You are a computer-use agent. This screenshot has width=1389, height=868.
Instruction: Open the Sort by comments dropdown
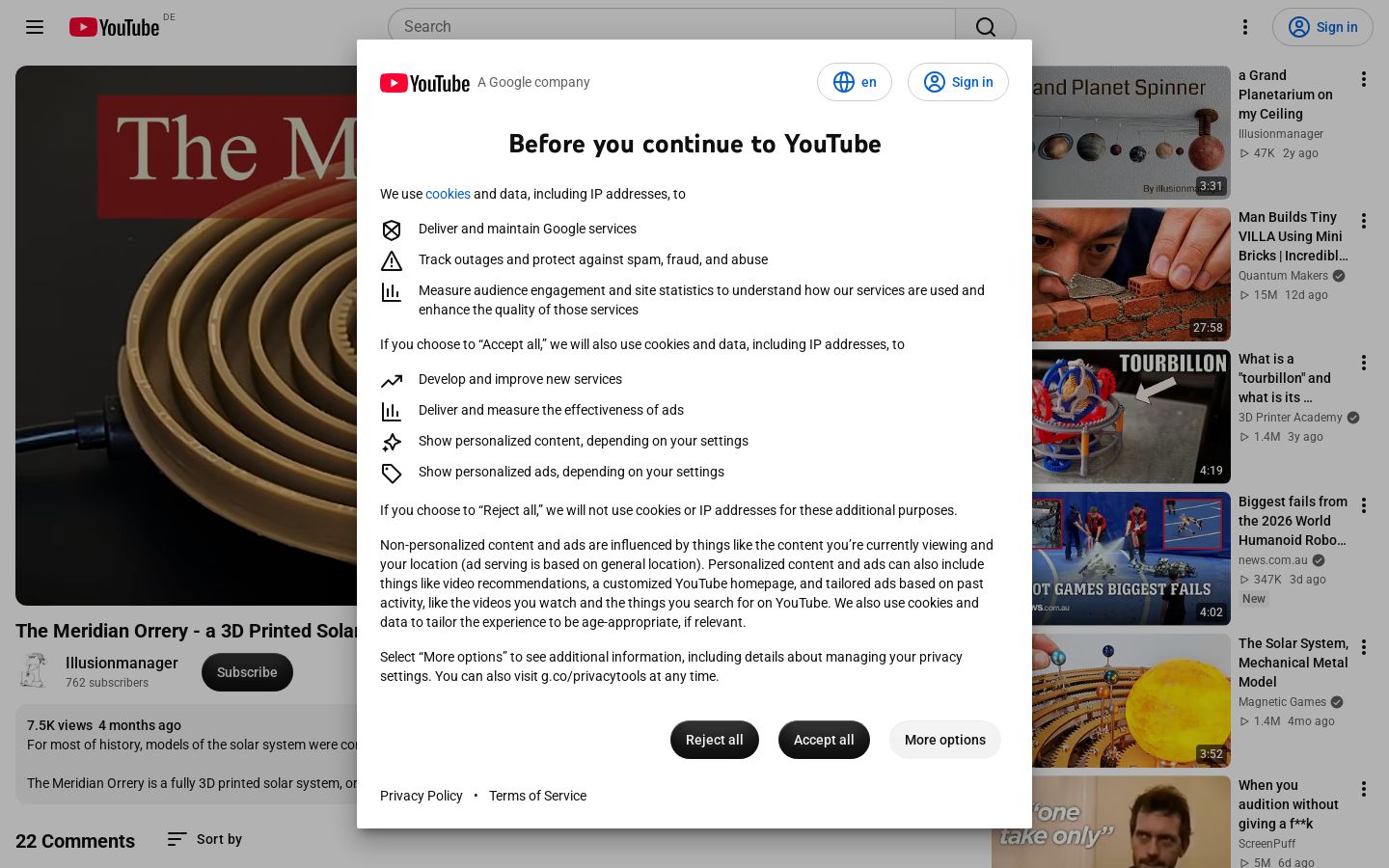point(204,839)
